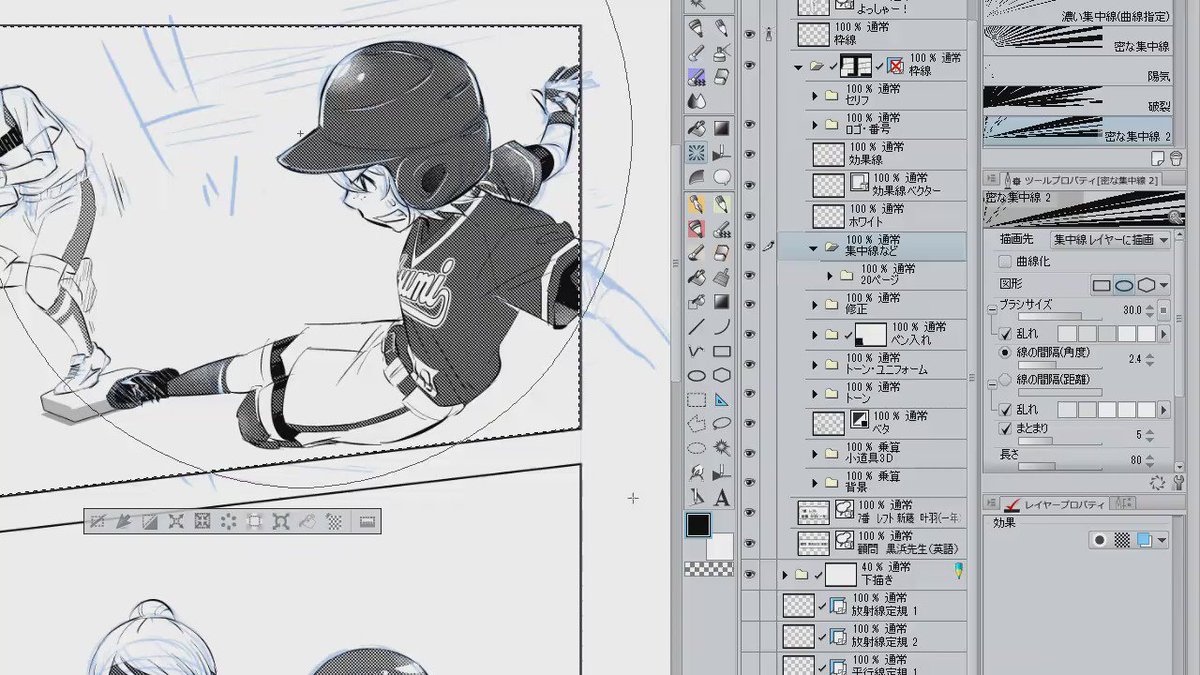
Task: Click the white sub color swatch
Action: coord(720,547)
